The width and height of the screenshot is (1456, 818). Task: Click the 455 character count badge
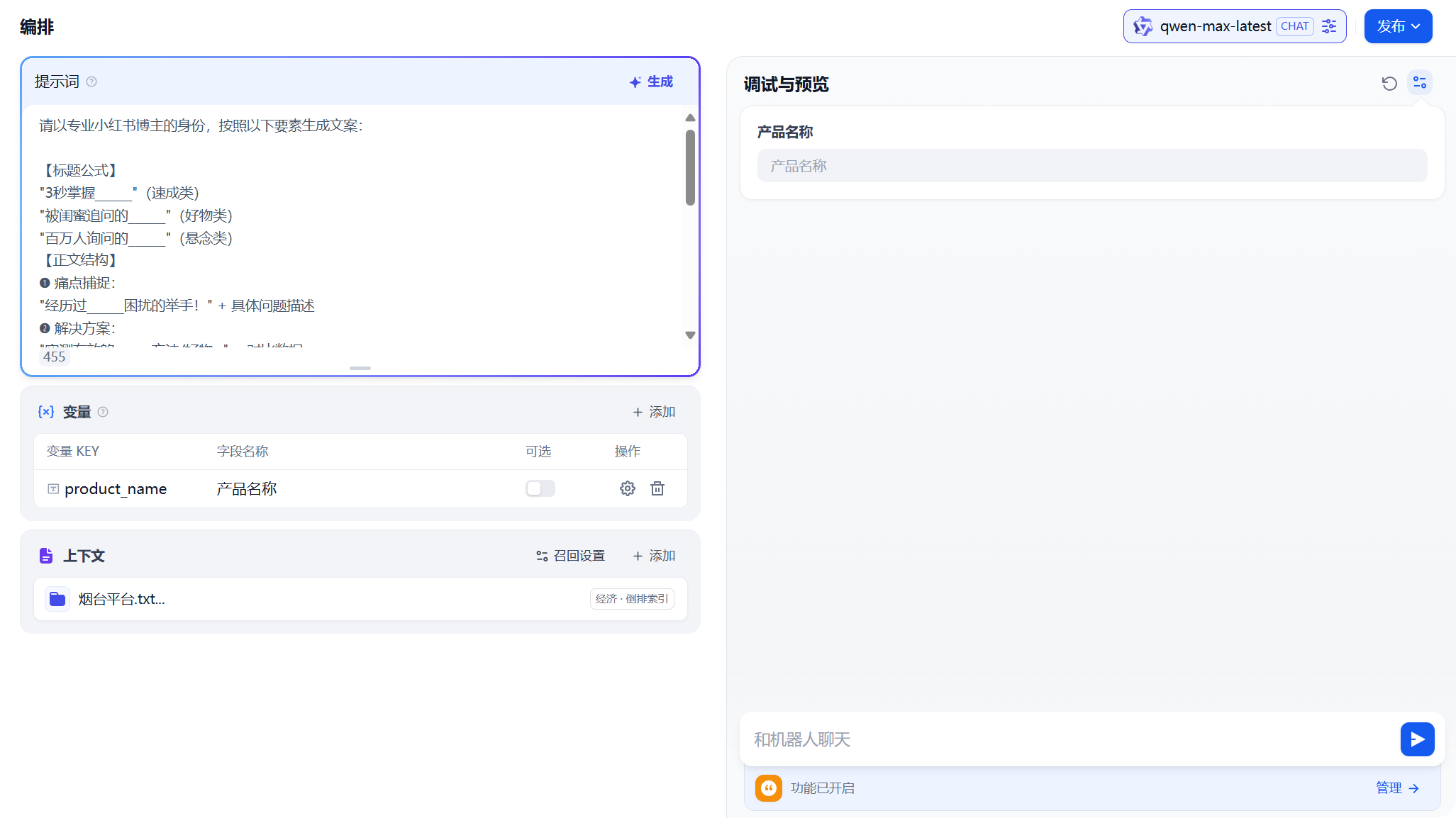point(54,357)
